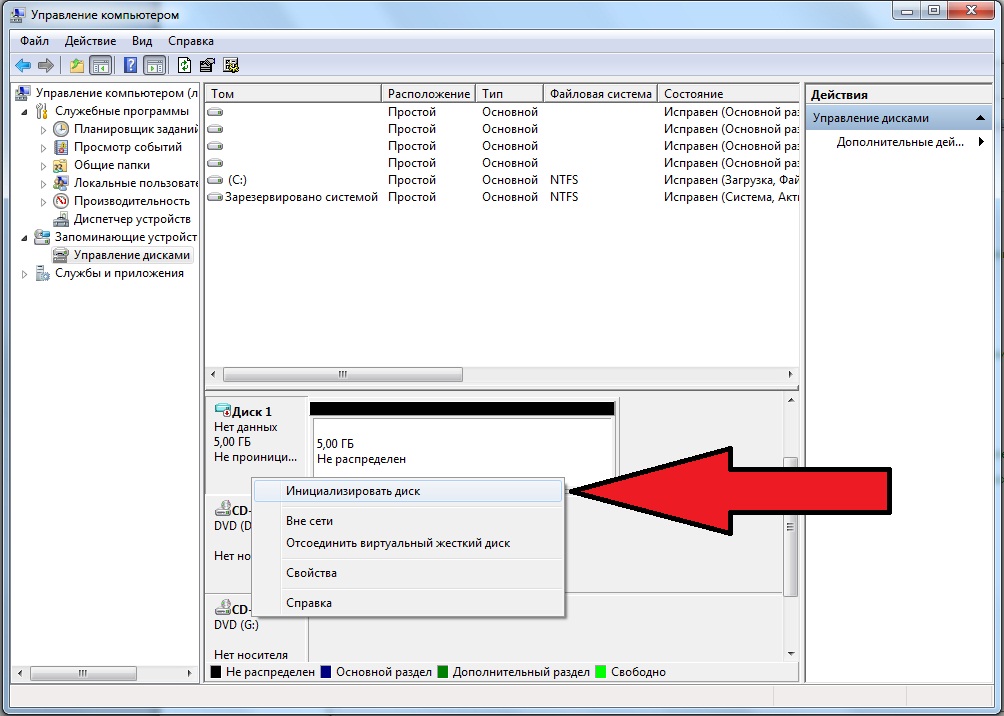Click the Общие папки folder icon
Screen dimensions: 1004x716
pos(61,165)
